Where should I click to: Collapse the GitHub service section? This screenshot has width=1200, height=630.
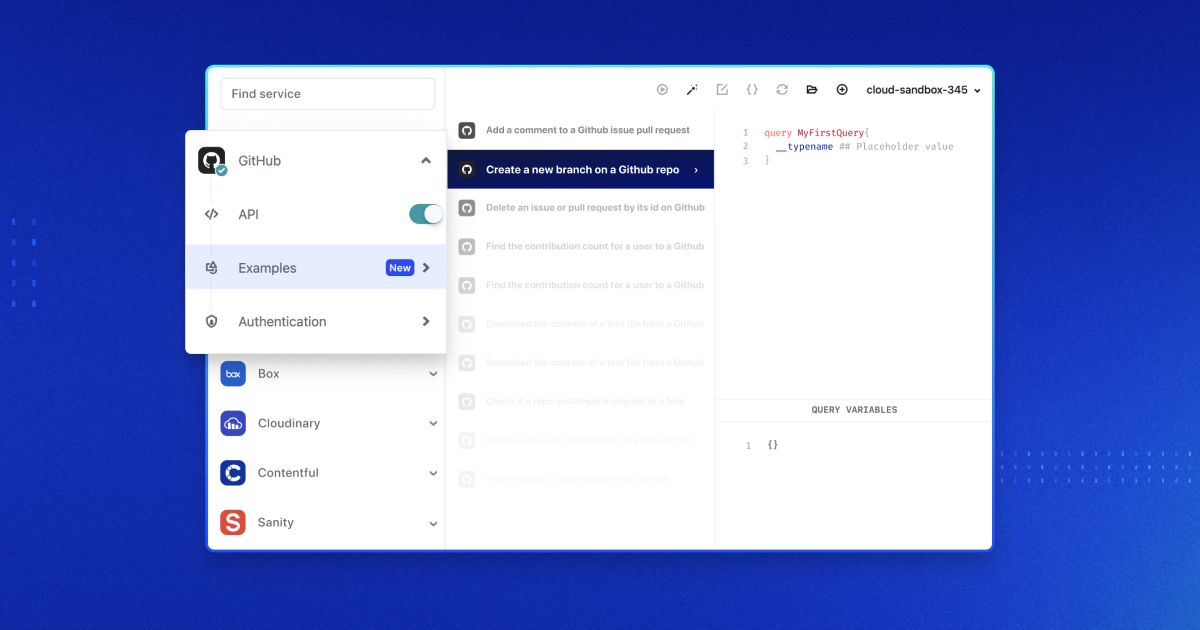[x=426, y=160]
